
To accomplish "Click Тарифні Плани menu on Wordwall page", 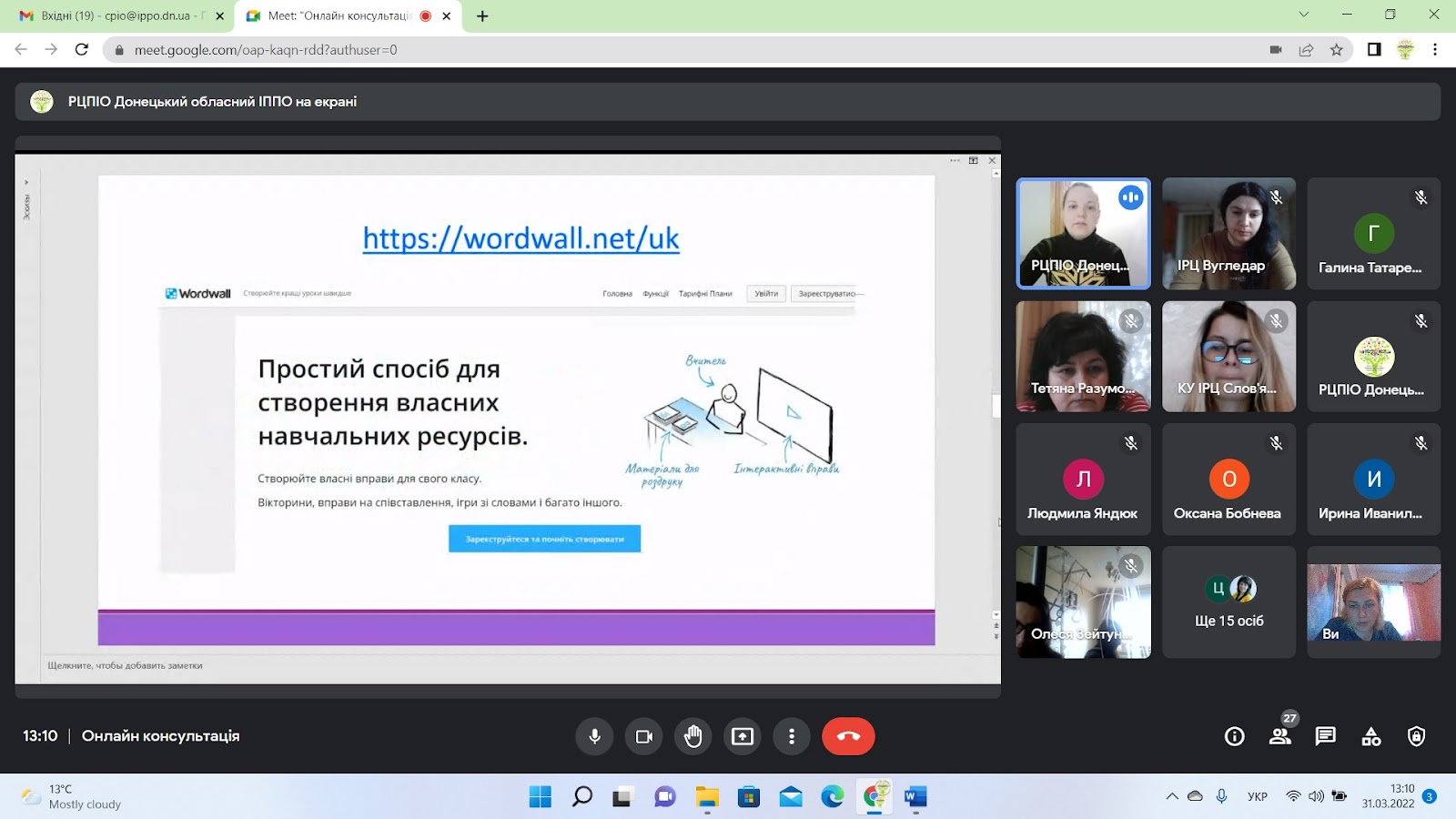I will (x=705, y=294).
